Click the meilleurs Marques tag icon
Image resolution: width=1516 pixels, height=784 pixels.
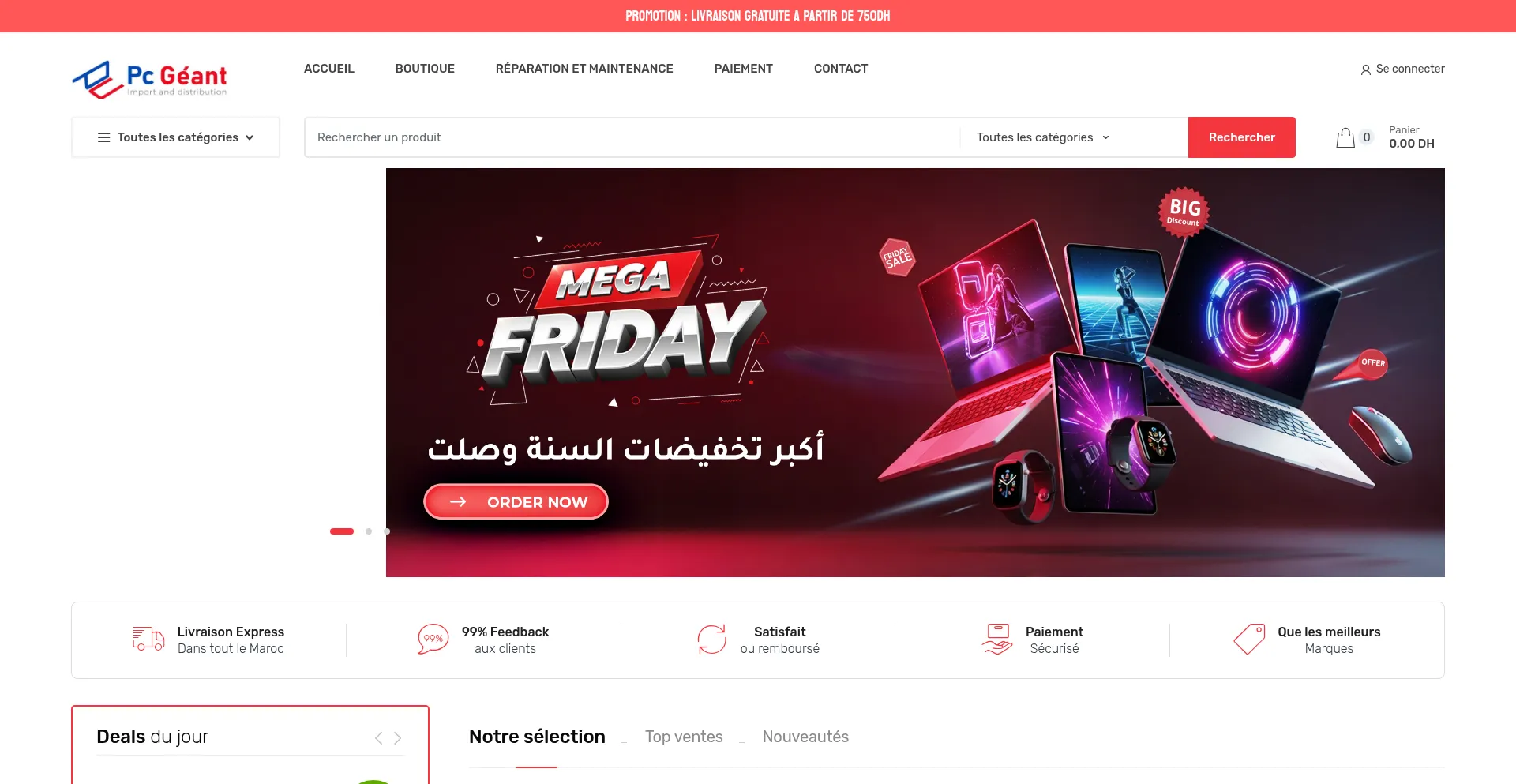click(1249, 640)
